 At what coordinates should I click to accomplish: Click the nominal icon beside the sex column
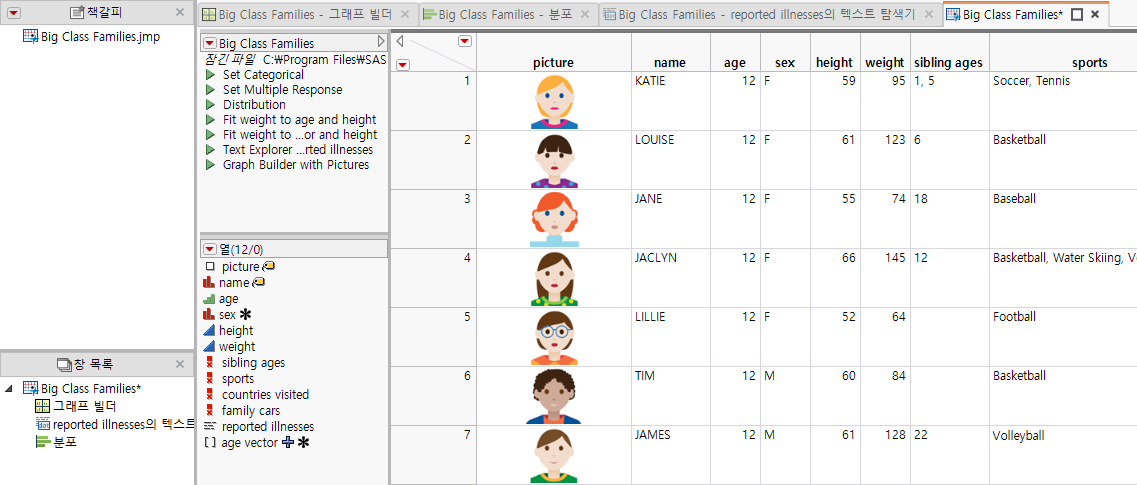point(209,315)
